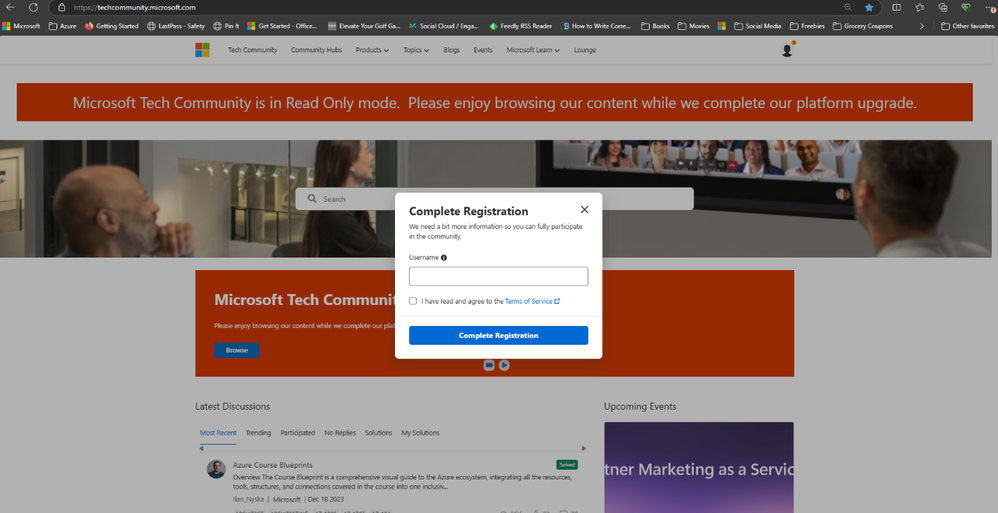Play the banner carousel
Image resolution: width=998 pixels, height=513 pixels.
(504, 365)
